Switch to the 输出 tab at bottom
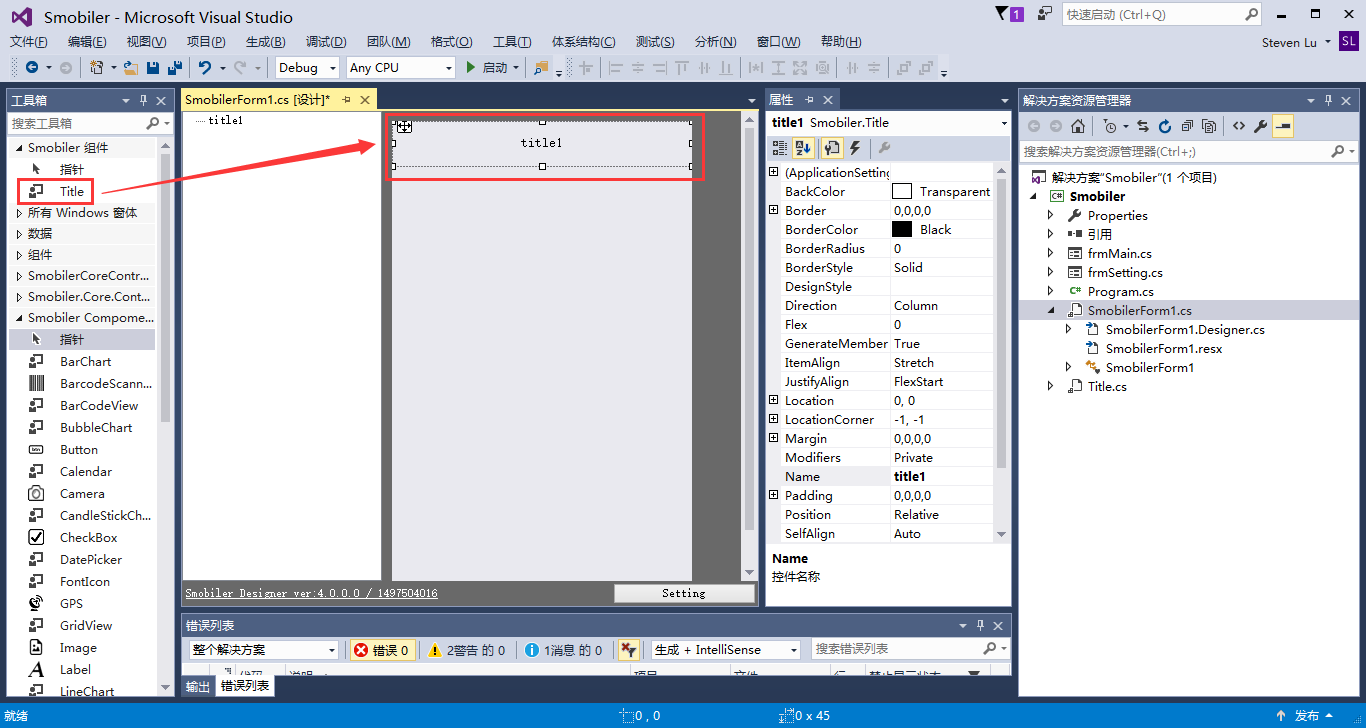This screenshot has width=1366, height=728. pos(198,686)
